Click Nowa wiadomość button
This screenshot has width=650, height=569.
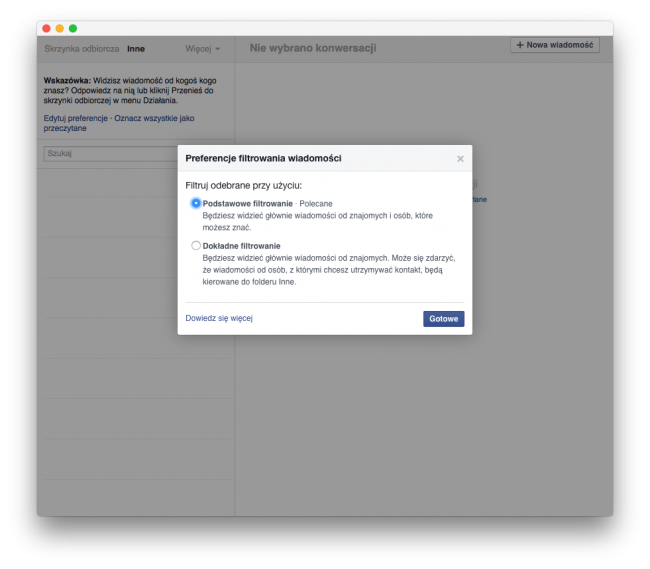point(555,45)
